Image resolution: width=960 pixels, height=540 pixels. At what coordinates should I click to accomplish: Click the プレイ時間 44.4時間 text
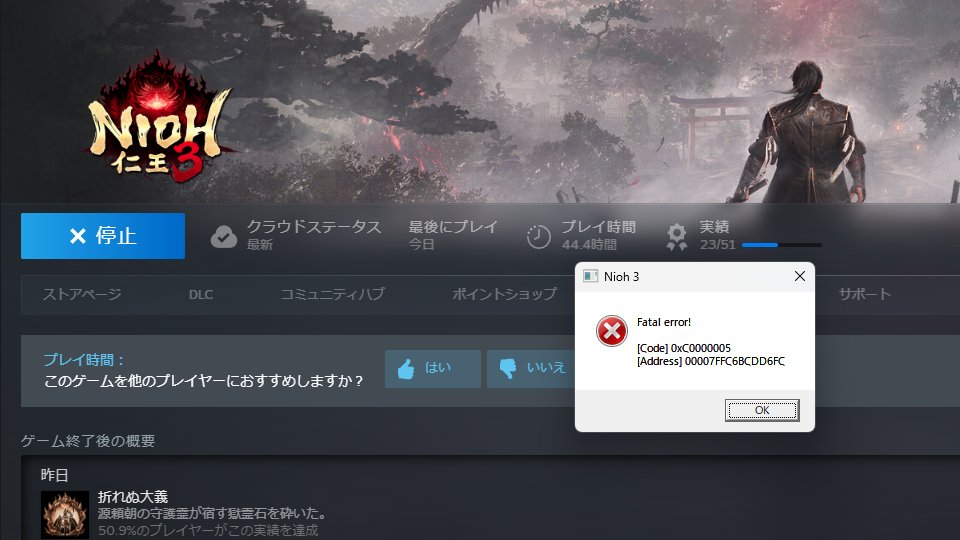pyautogui.click(x=599, y=235)
